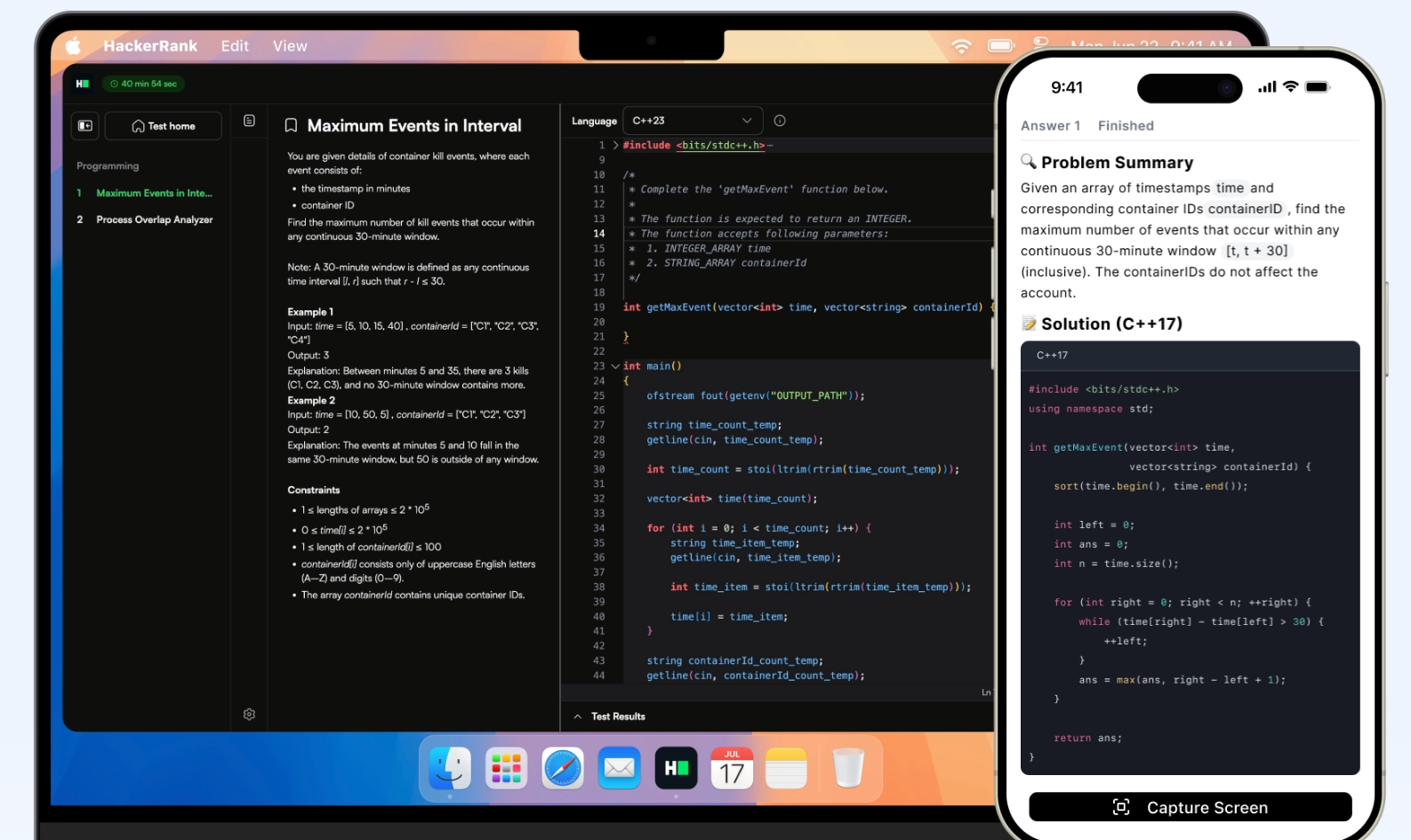Click the document icon left of the problem title
This screenshot has height=840, width=1411.
click(x=249, y=121)
